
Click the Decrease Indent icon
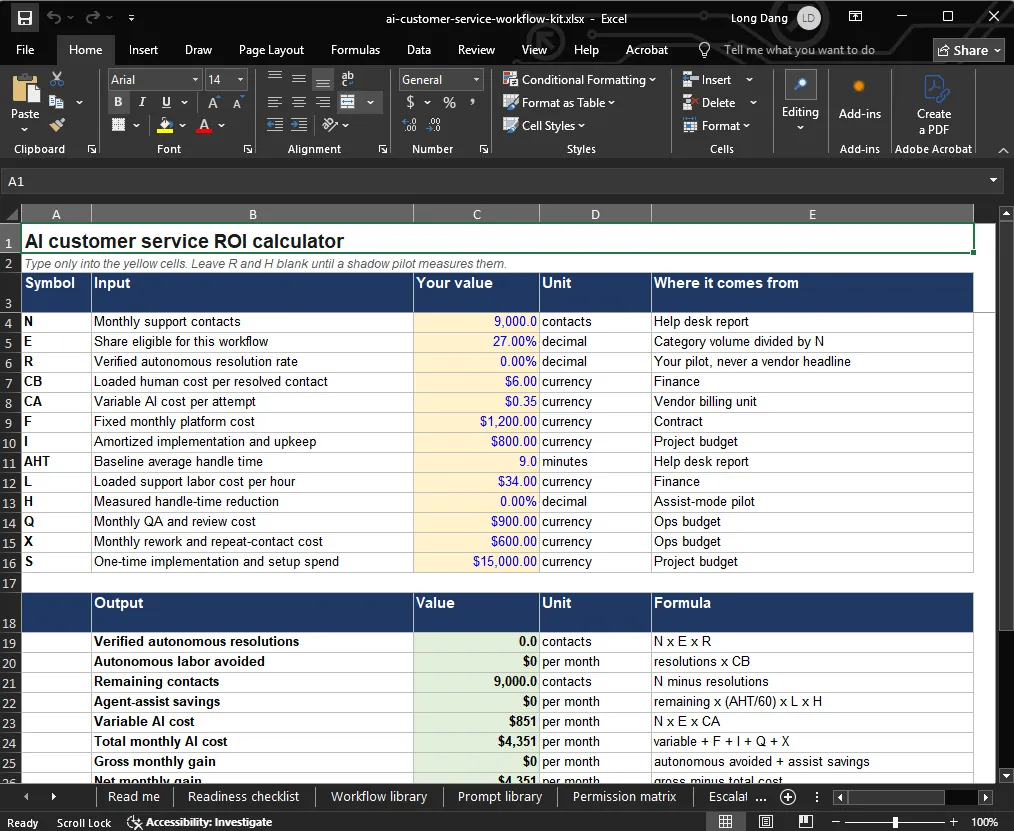(x=275, y=125)
